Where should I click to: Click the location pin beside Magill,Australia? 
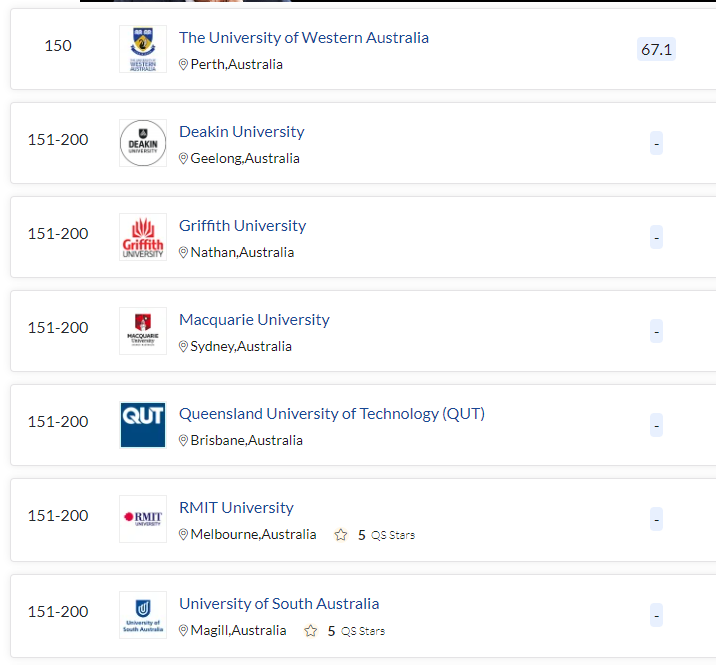pyautogui.click(x=183, y=631)
